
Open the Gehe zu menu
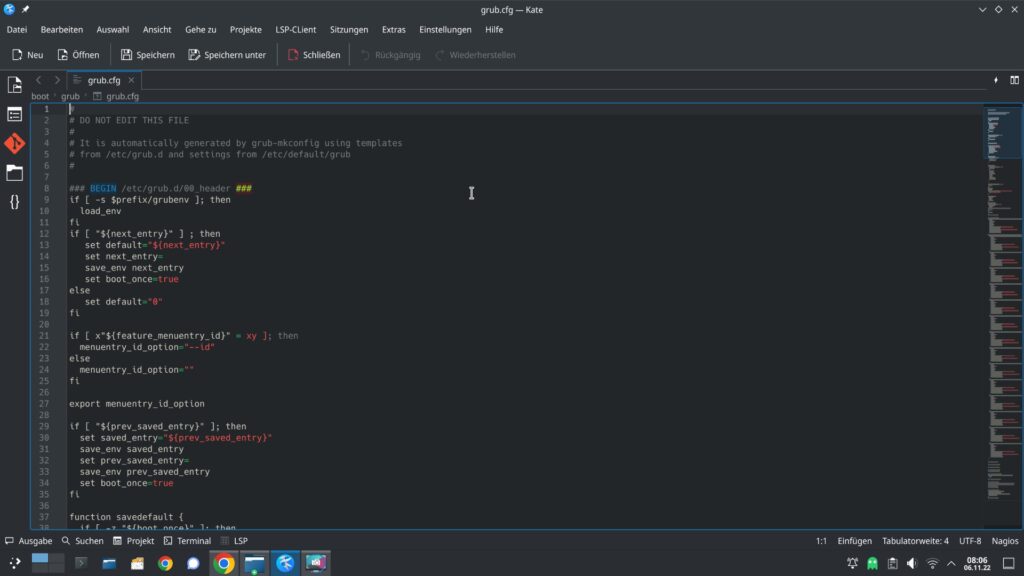[200, 29]
